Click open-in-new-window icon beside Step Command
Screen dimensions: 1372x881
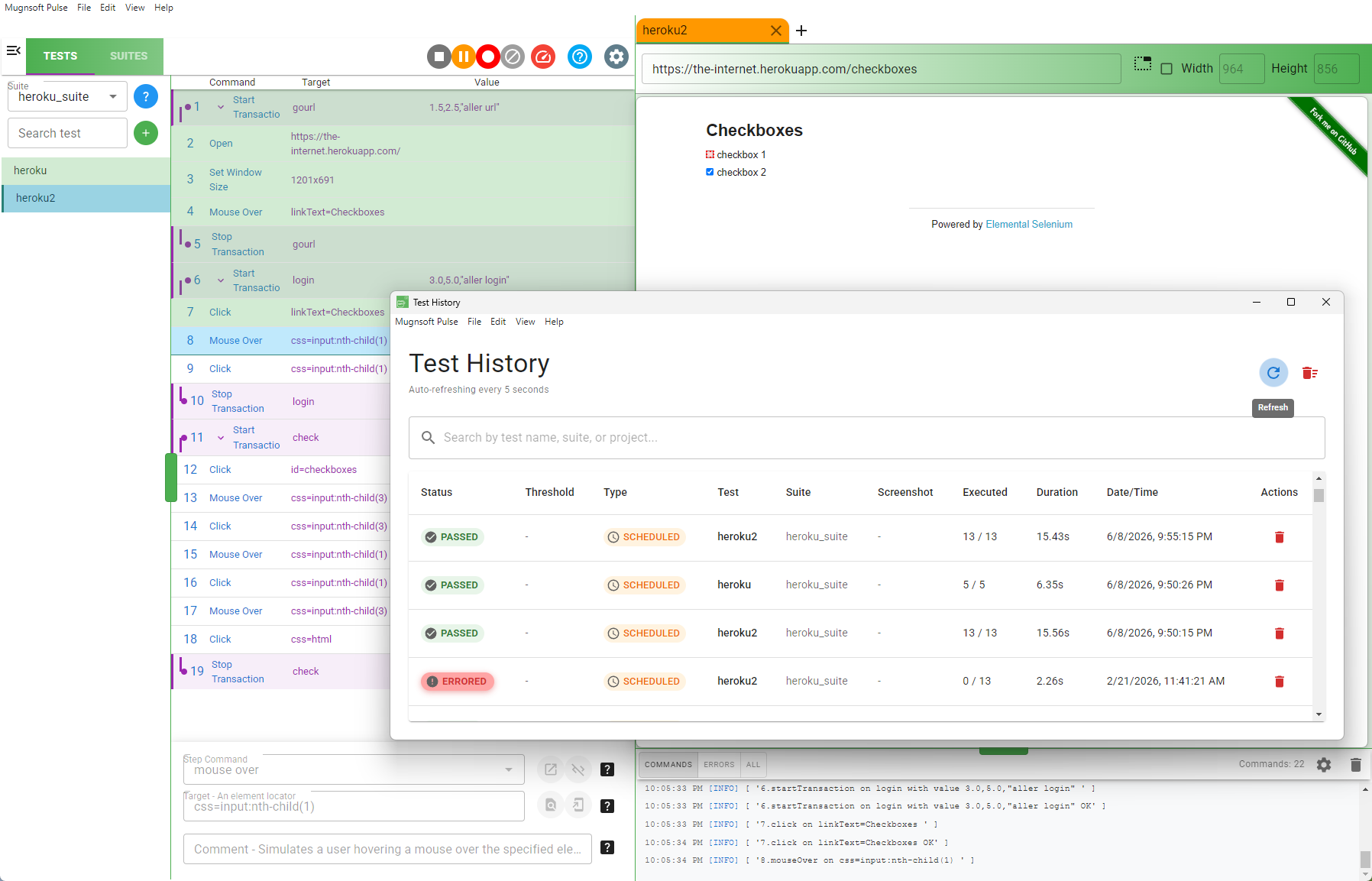(550, 769)
